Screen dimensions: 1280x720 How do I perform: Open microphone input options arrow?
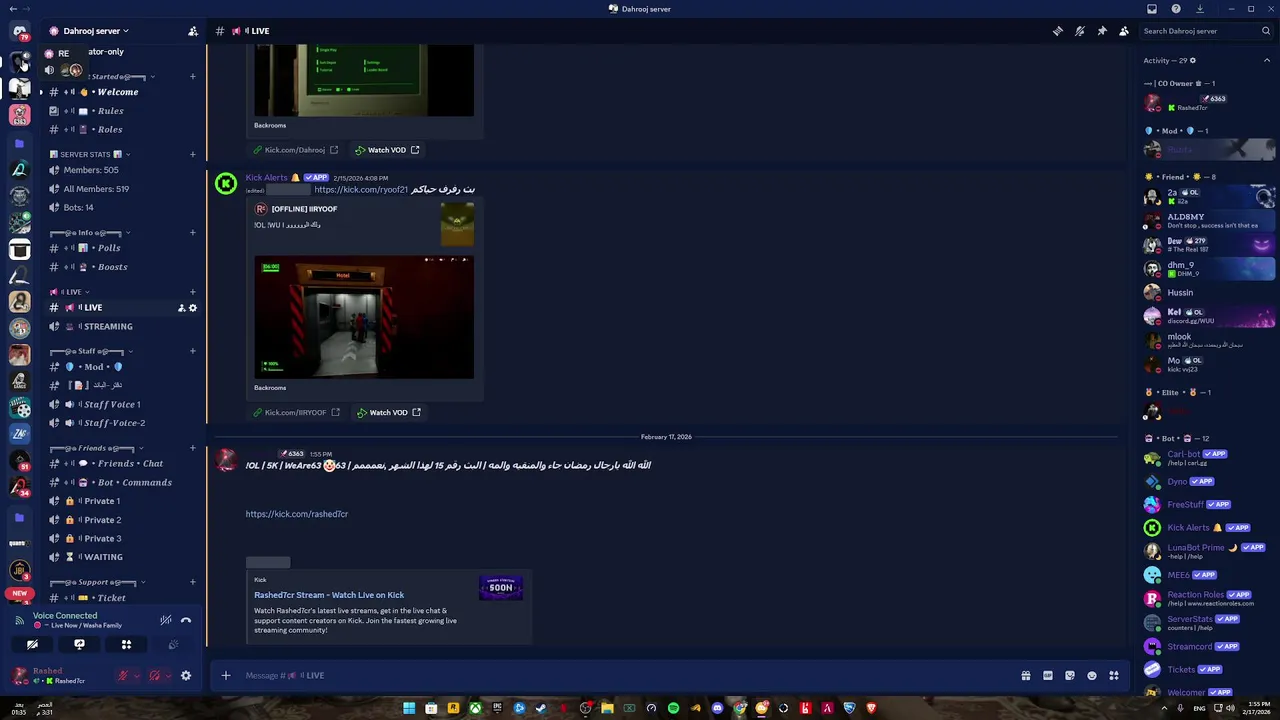pos(136,676)
